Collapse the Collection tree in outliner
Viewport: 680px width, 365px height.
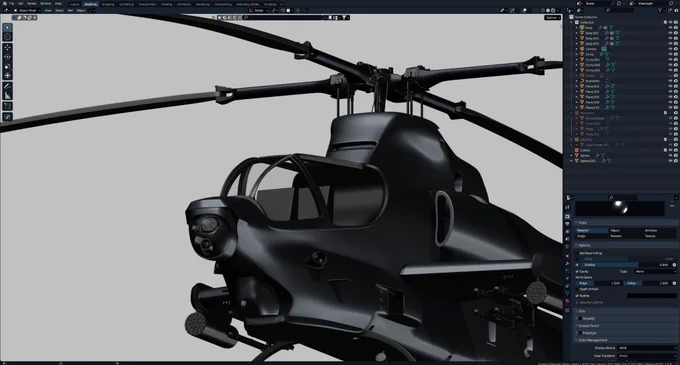(572, 22)
